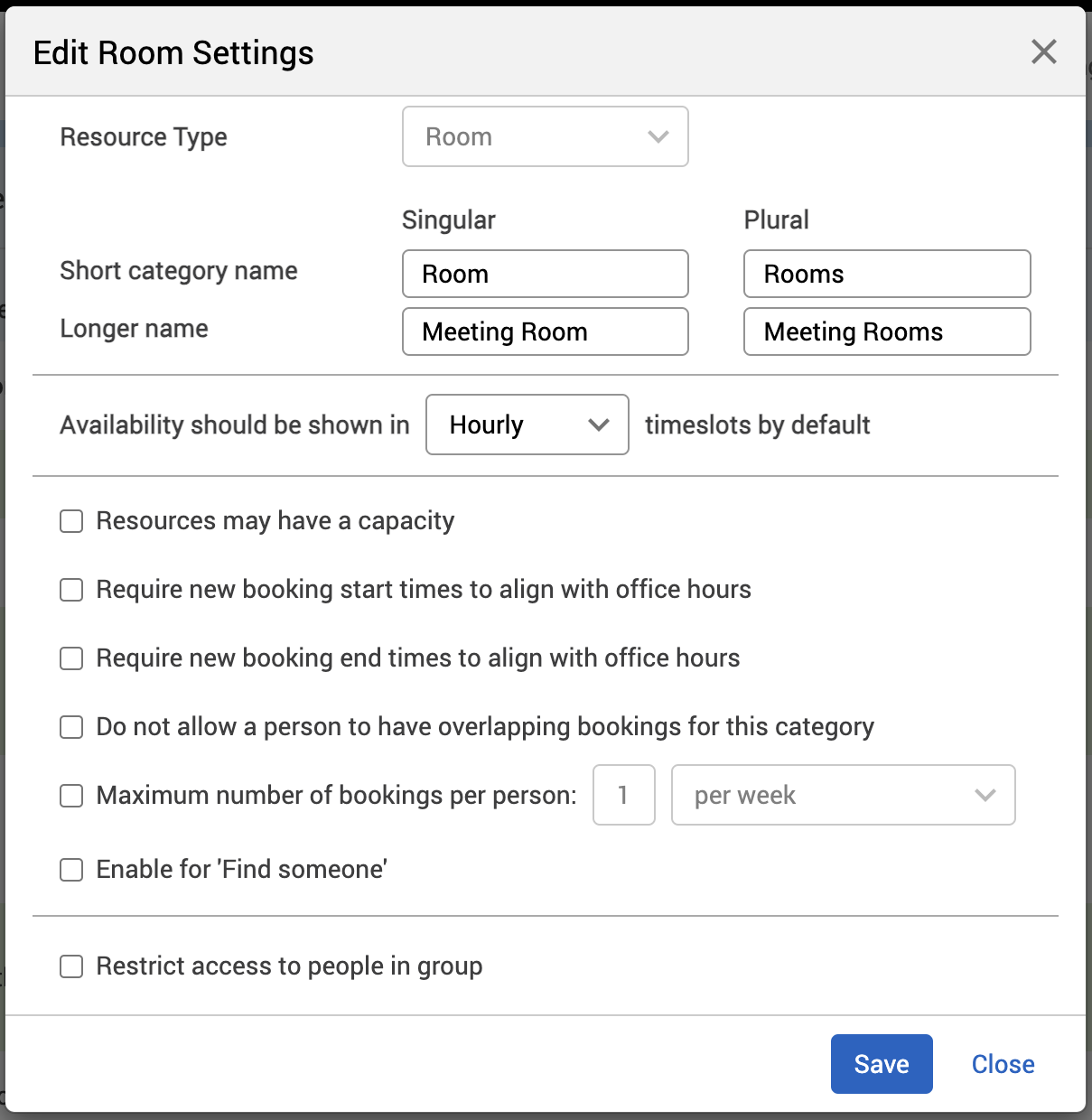Enable 'Resources may have a capacity'
Viewport: 1092px width, 1120px height.
[x=71, y=521]
